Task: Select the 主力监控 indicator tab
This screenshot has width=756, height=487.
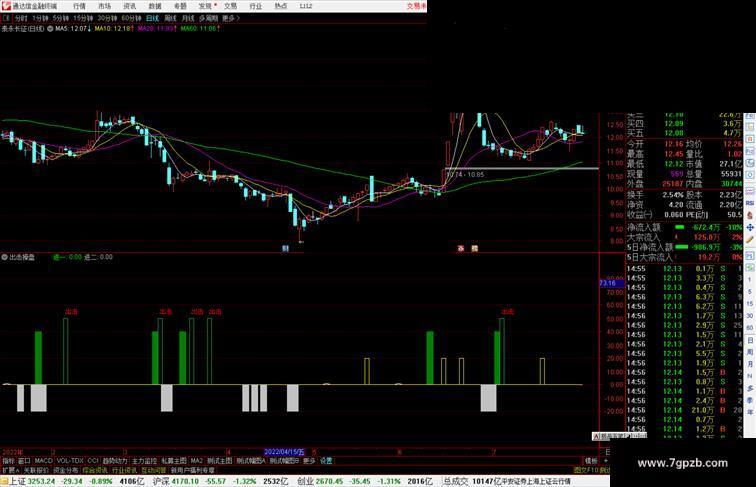Action: coord(144,461)
